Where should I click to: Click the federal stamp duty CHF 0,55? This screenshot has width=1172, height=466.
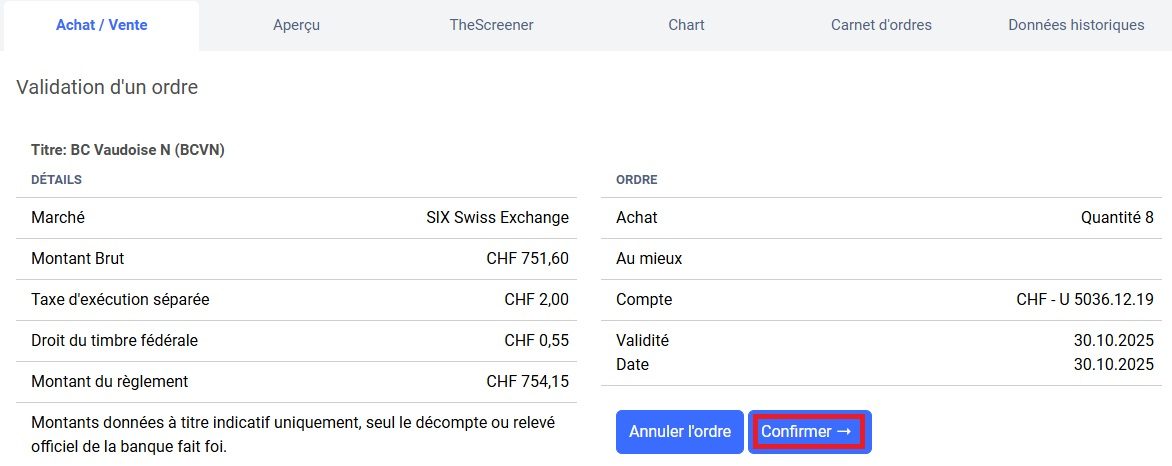pyautogui.click(x=536, y=341)
